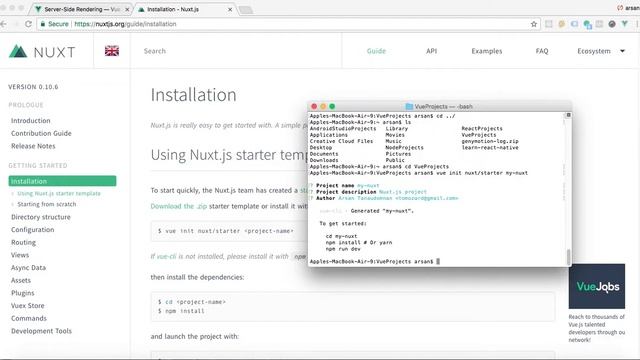Viewport: 640px width, 360px height.
Task: Open the Guide nav item
Action: 376,51
